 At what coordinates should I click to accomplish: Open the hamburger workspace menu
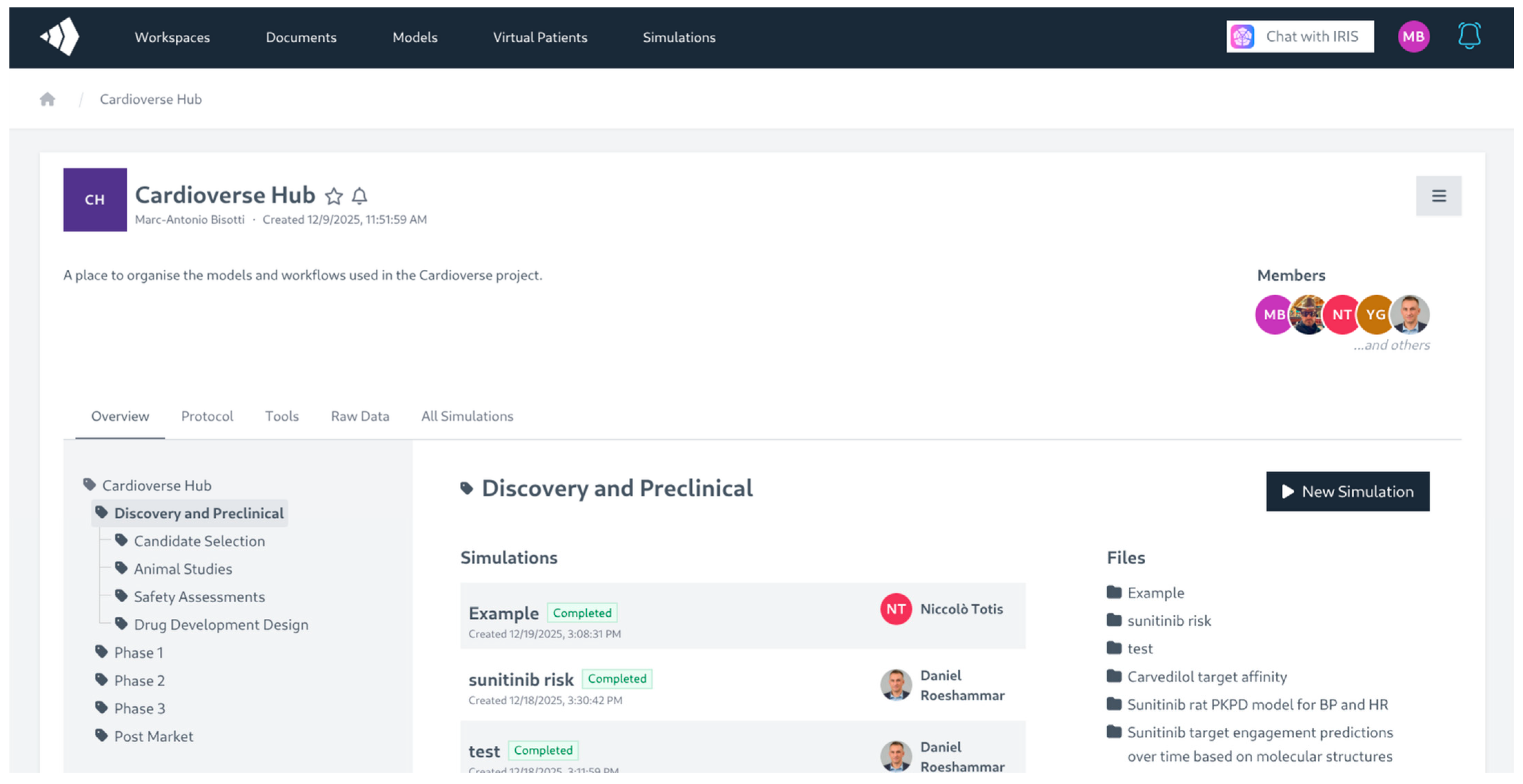point(1438,196)
